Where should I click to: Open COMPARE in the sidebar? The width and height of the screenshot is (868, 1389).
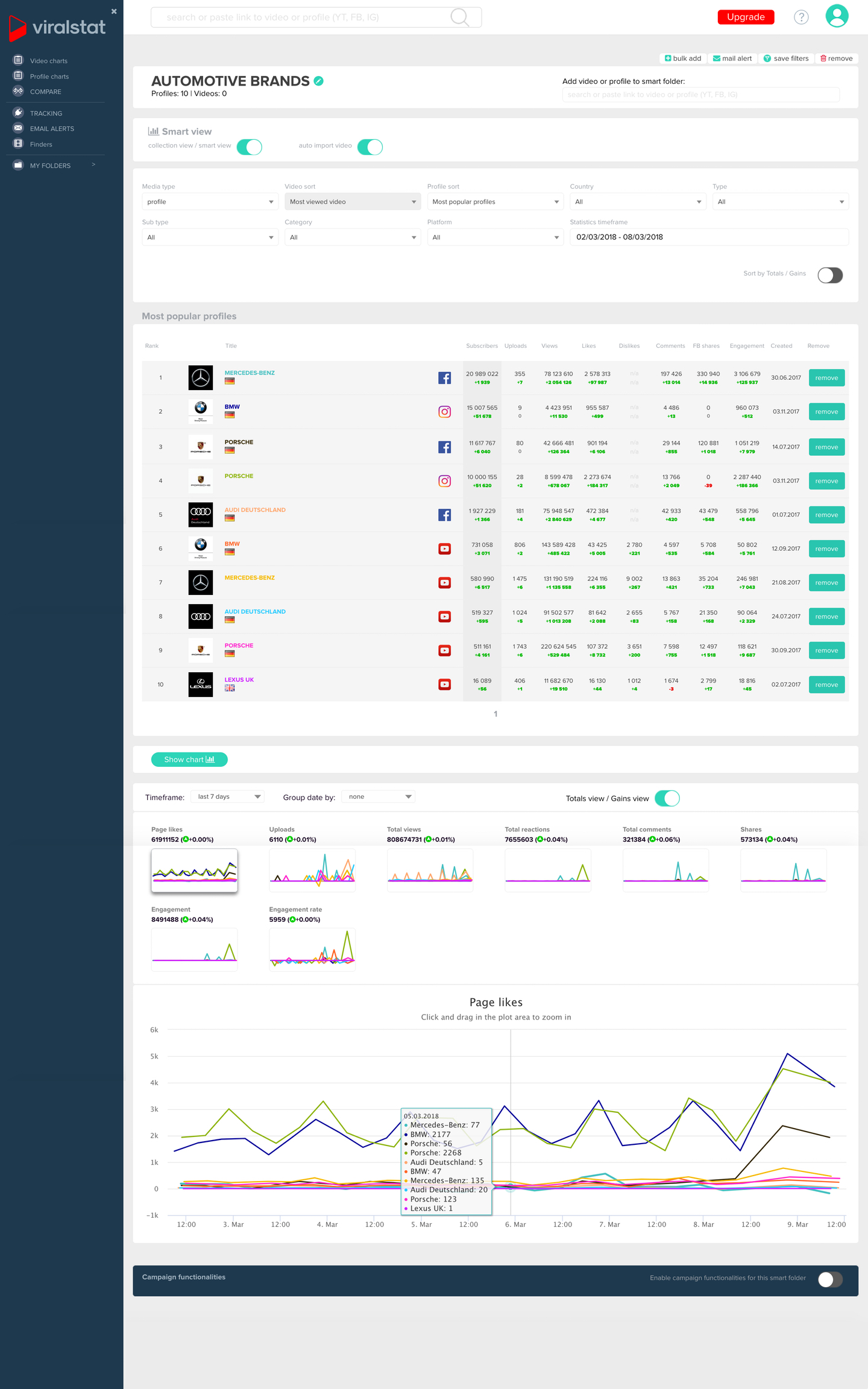pyautogui.click(x=46, y=92)
